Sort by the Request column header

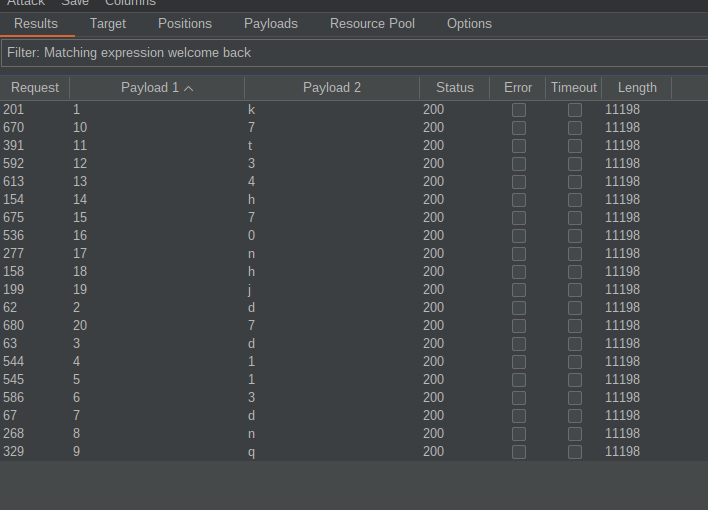(35, 88)
